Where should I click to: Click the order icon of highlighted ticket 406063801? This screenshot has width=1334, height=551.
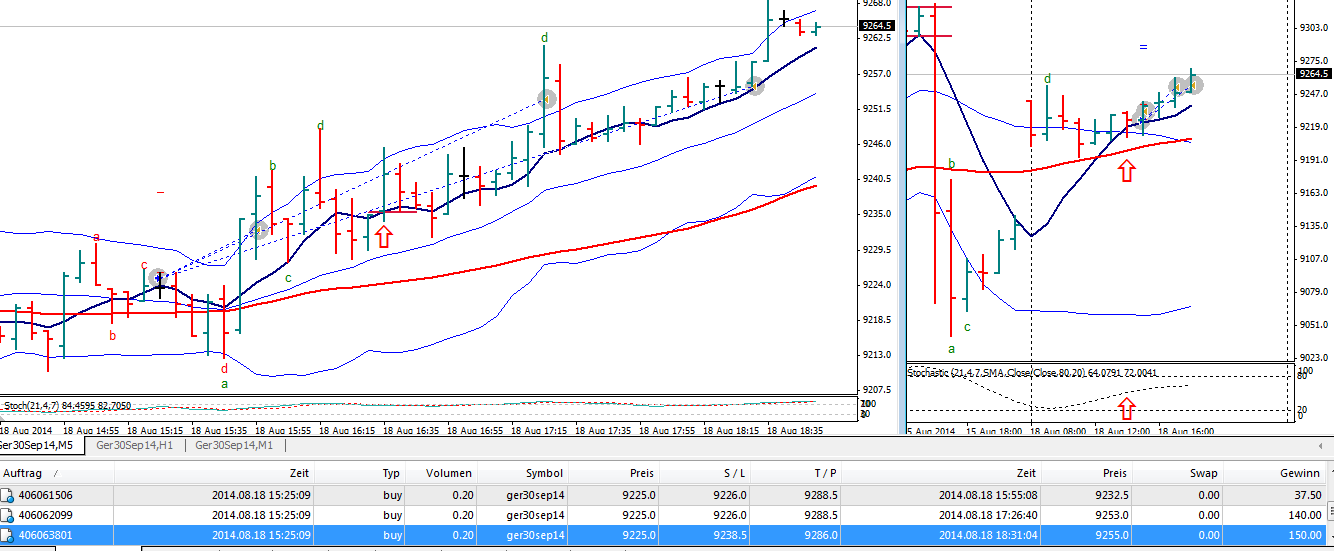pyautogui.click(x=8, y=535)
